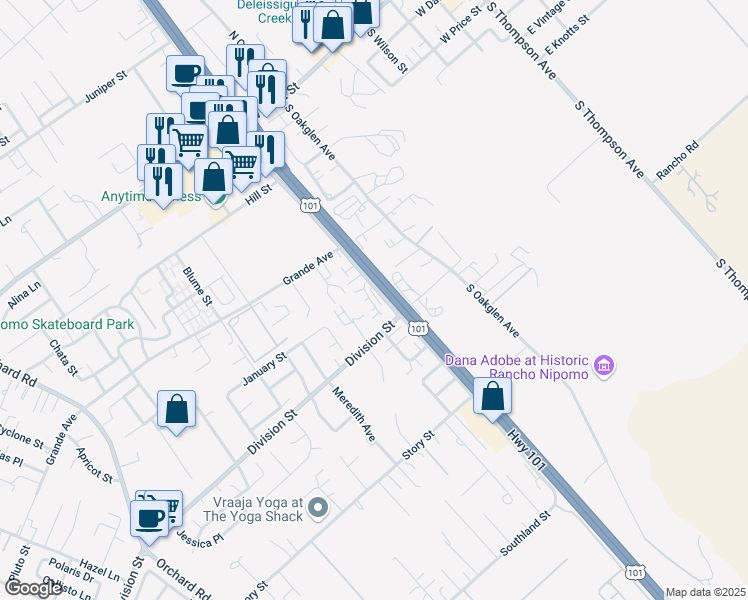Click the Hazel Ln label
The width and height of the screenshot is (748, 600).
point(99,570)
